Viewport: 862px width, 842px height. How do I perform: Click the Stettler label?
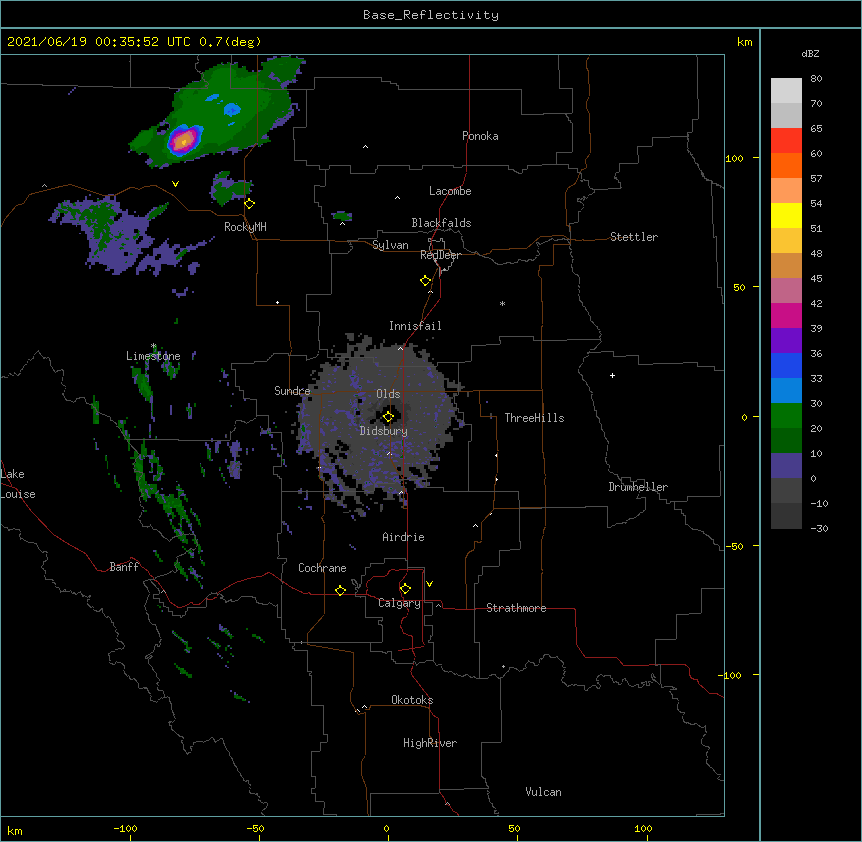tap(634, 237)
